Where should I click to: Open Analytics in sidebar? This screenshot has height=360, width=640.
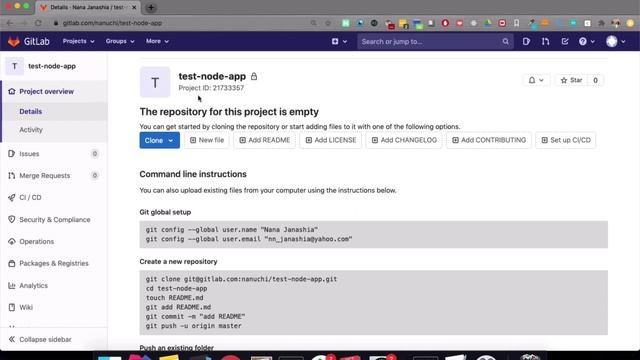point(33,286)
